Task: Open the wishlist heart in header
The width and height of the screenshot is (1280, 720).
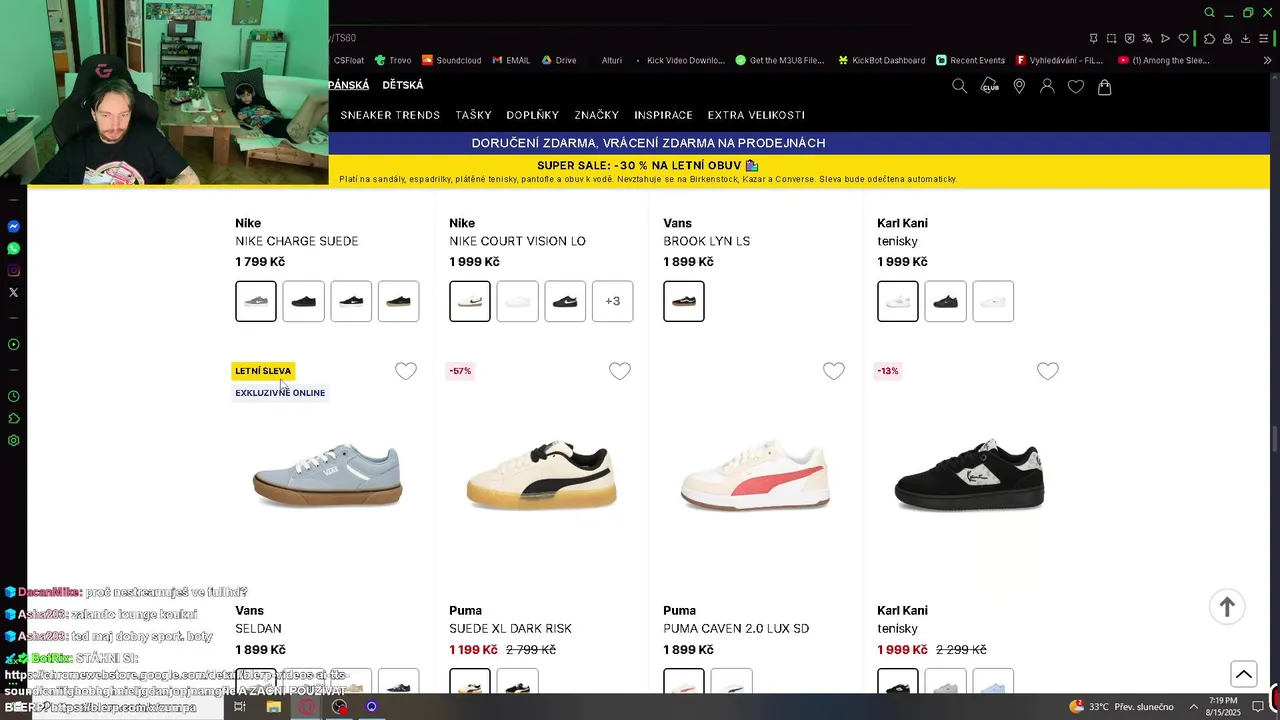Action: [1076, 86]
